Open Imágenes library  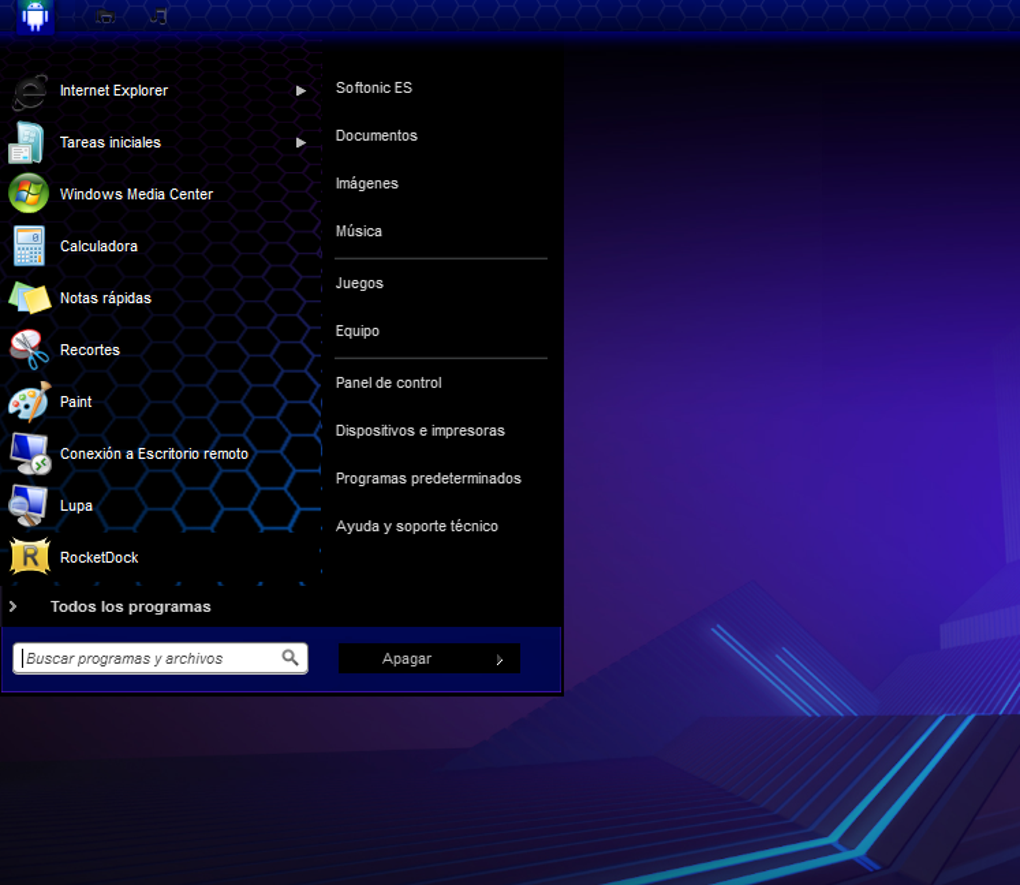click(x=367, y=184)
